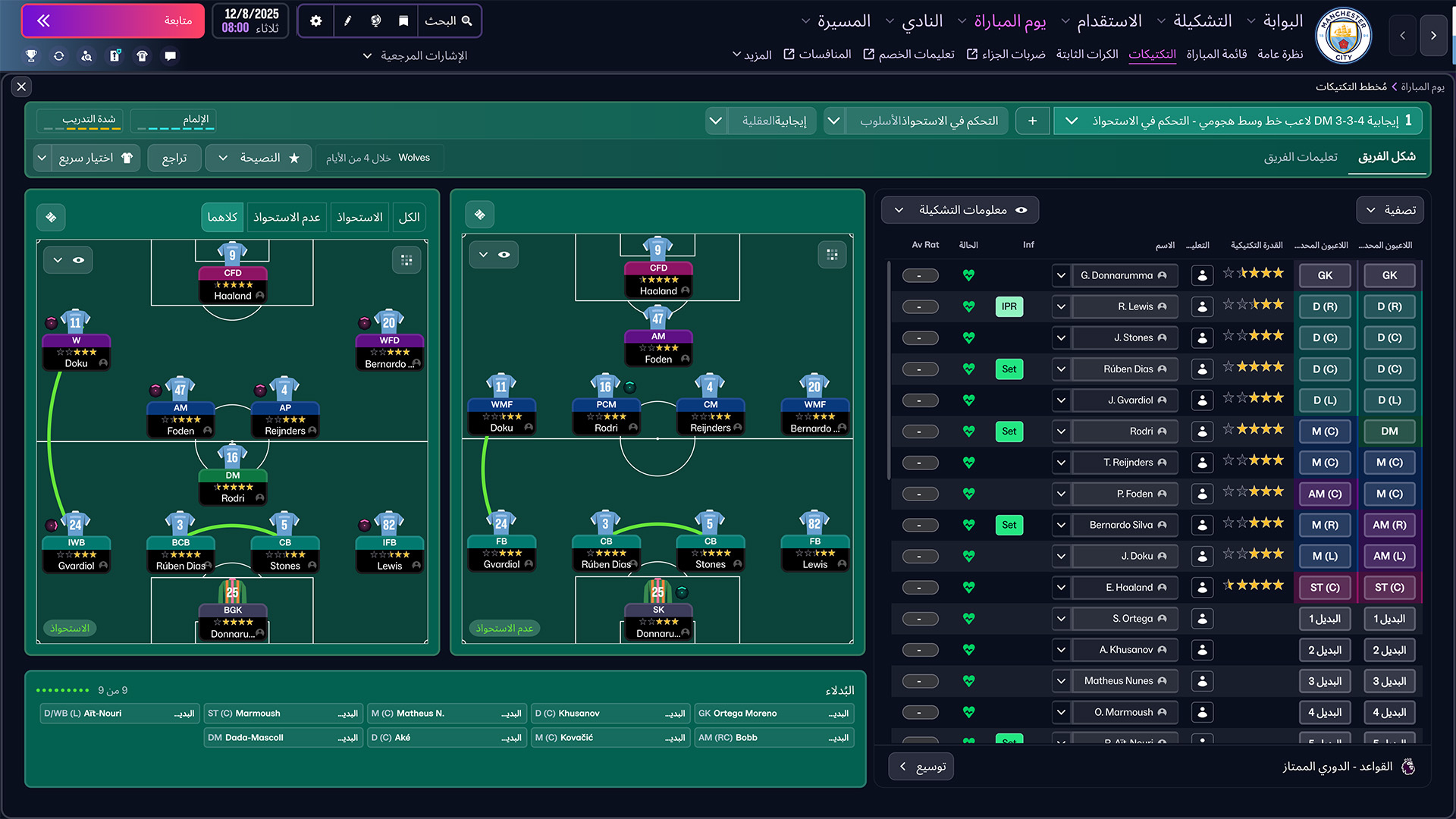This screenshot has width=1456, height=819.
Task: Click the speech bubble messages icon
Action: click(x=170, y=56)
